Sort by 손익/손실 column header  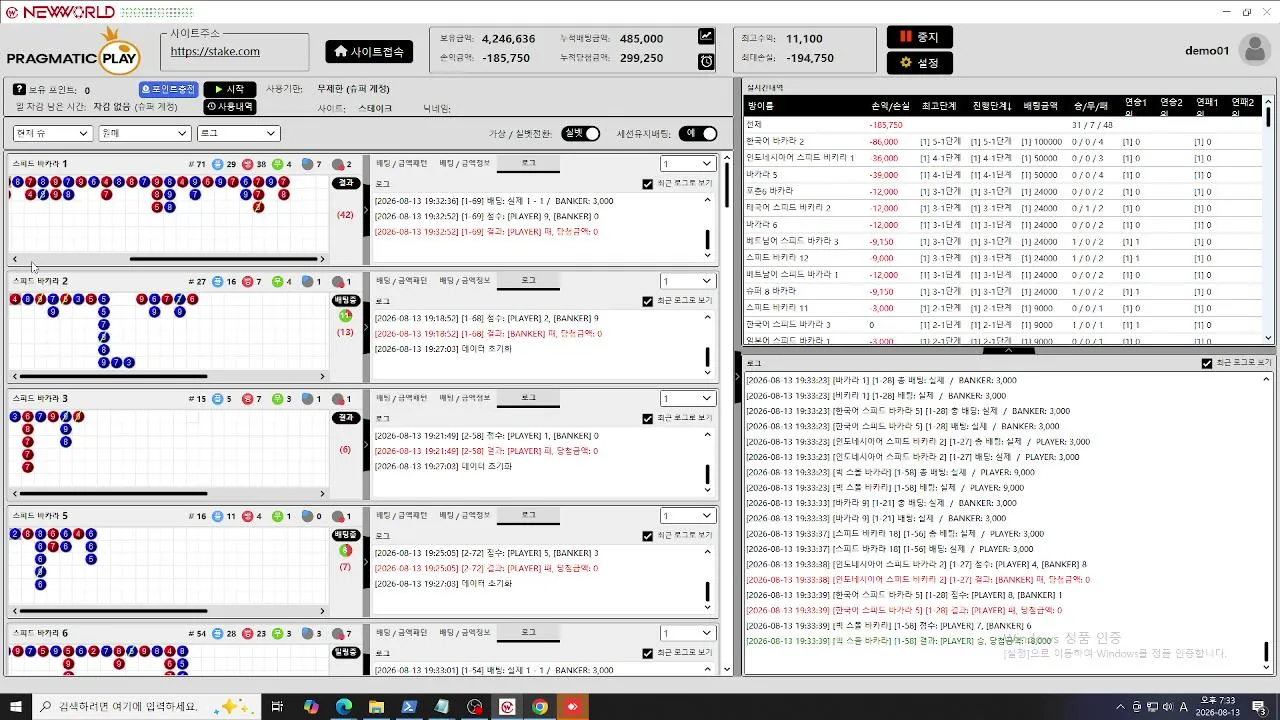pyautogui.click(x=890, y=105)
